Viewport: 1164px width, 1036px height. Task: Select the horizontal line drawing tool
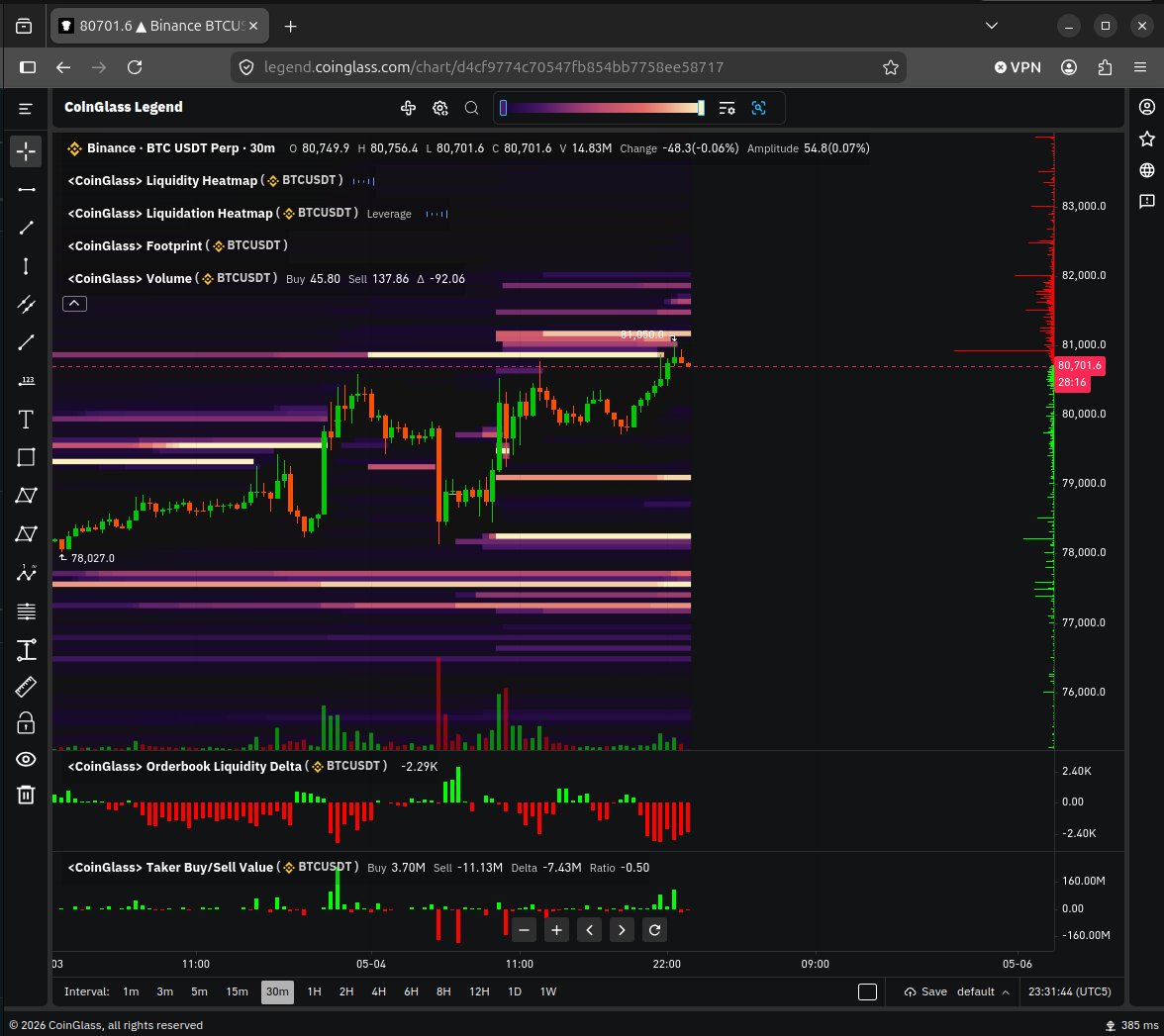click(x=26, y=190)
